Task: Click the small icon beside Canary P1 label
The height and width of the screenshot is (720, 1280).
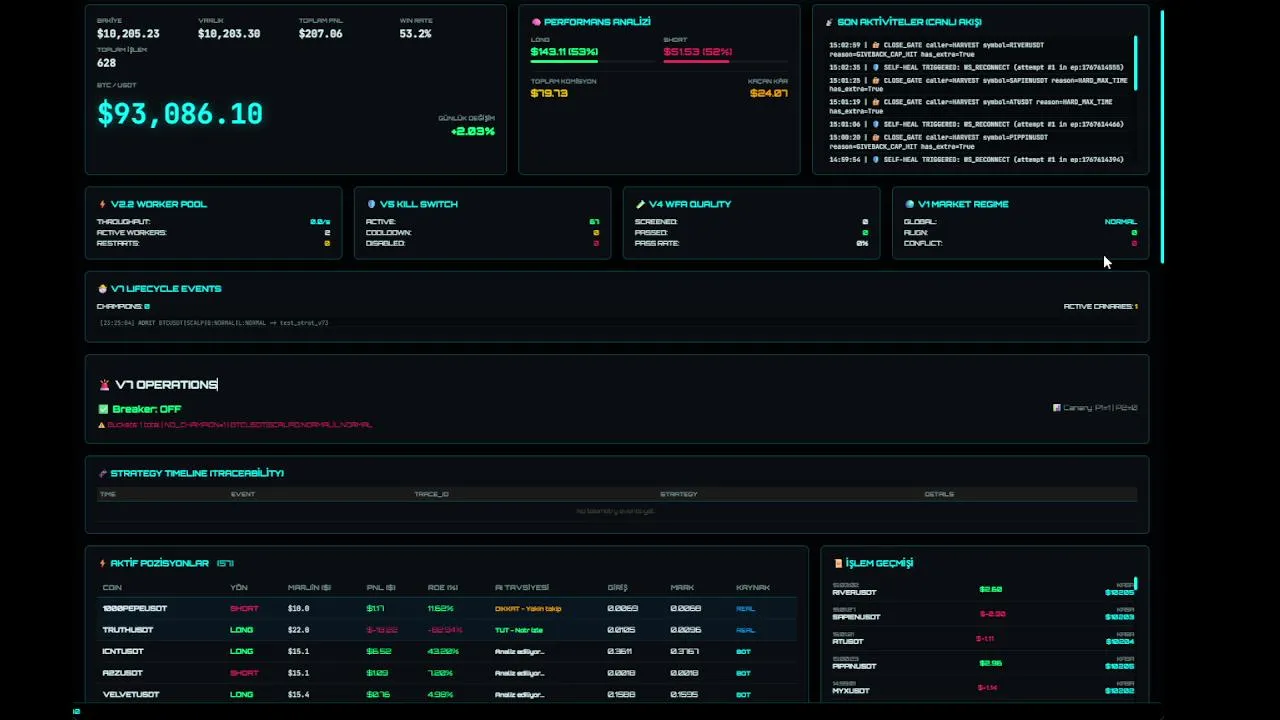Action: click(1057, 408)
